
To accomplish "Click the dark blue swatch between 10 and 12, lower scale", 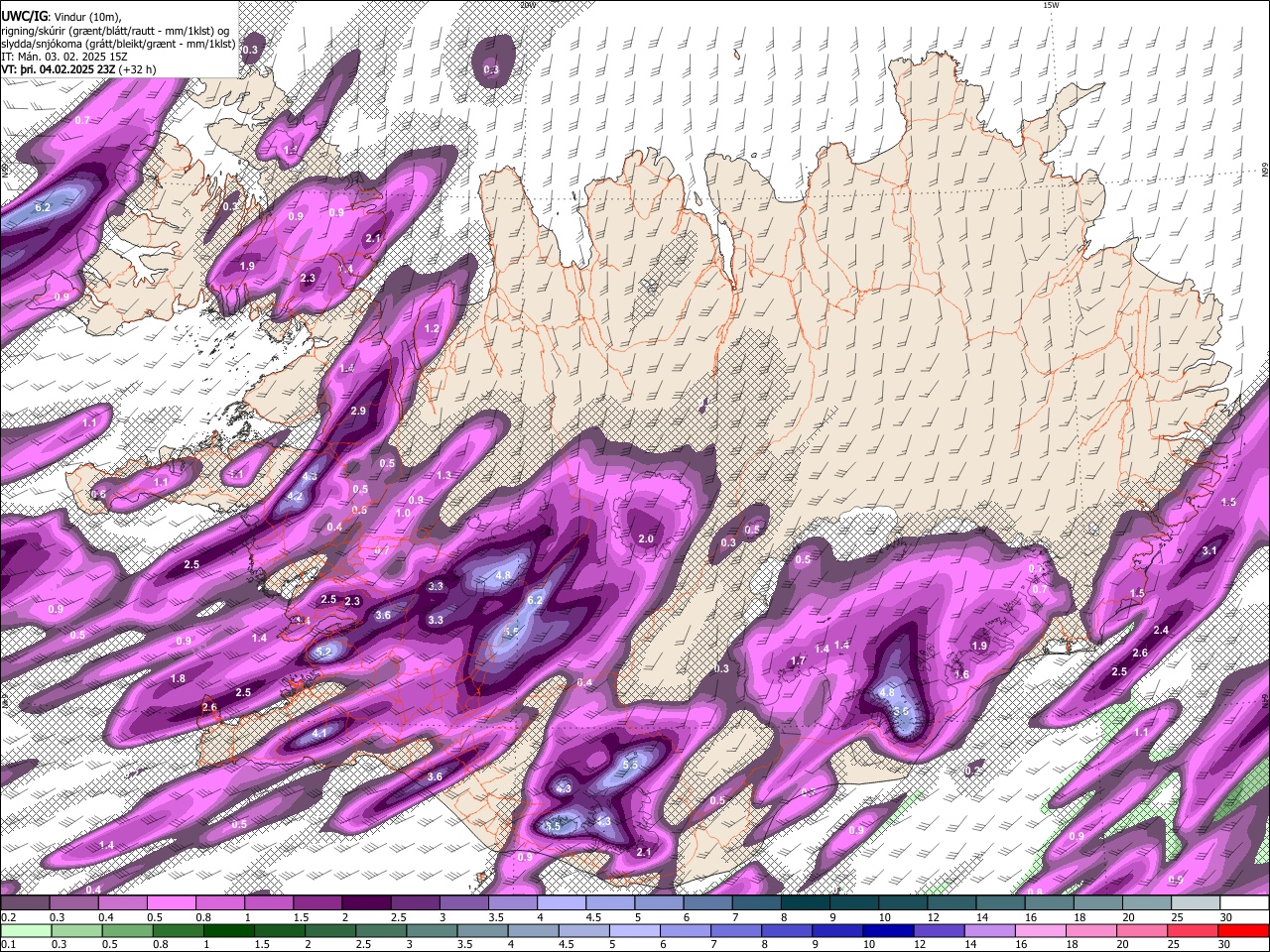I will point(888,930).
